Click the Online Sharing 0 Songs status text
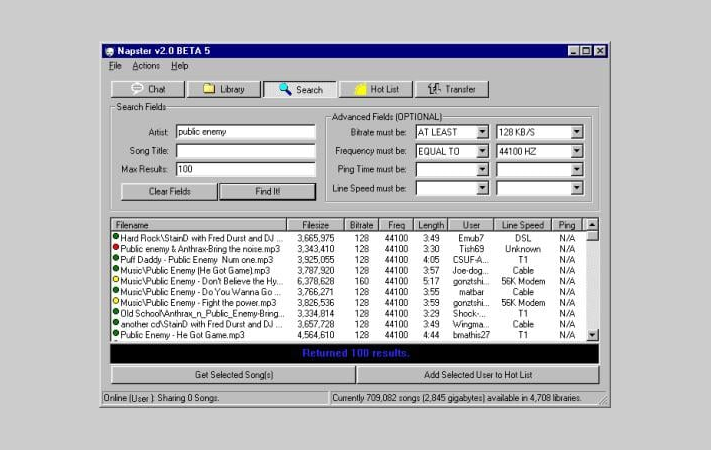Viewport: 711px width, 450px height. [161, 398]
